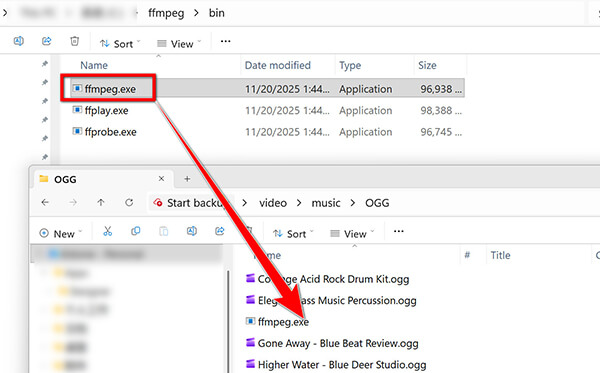Viewport: 600px width, 373px height.
Task: Sort by Size column header
Action: 427,65
